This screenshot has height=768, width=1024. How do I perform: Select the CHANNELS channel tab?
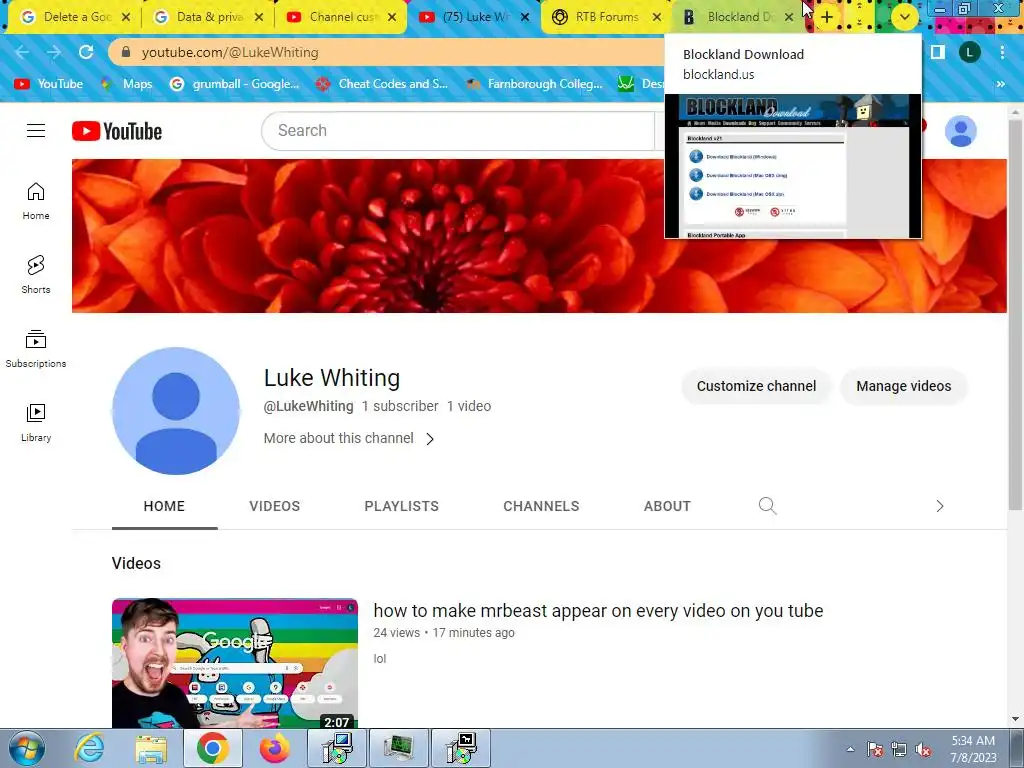(541, 506)
